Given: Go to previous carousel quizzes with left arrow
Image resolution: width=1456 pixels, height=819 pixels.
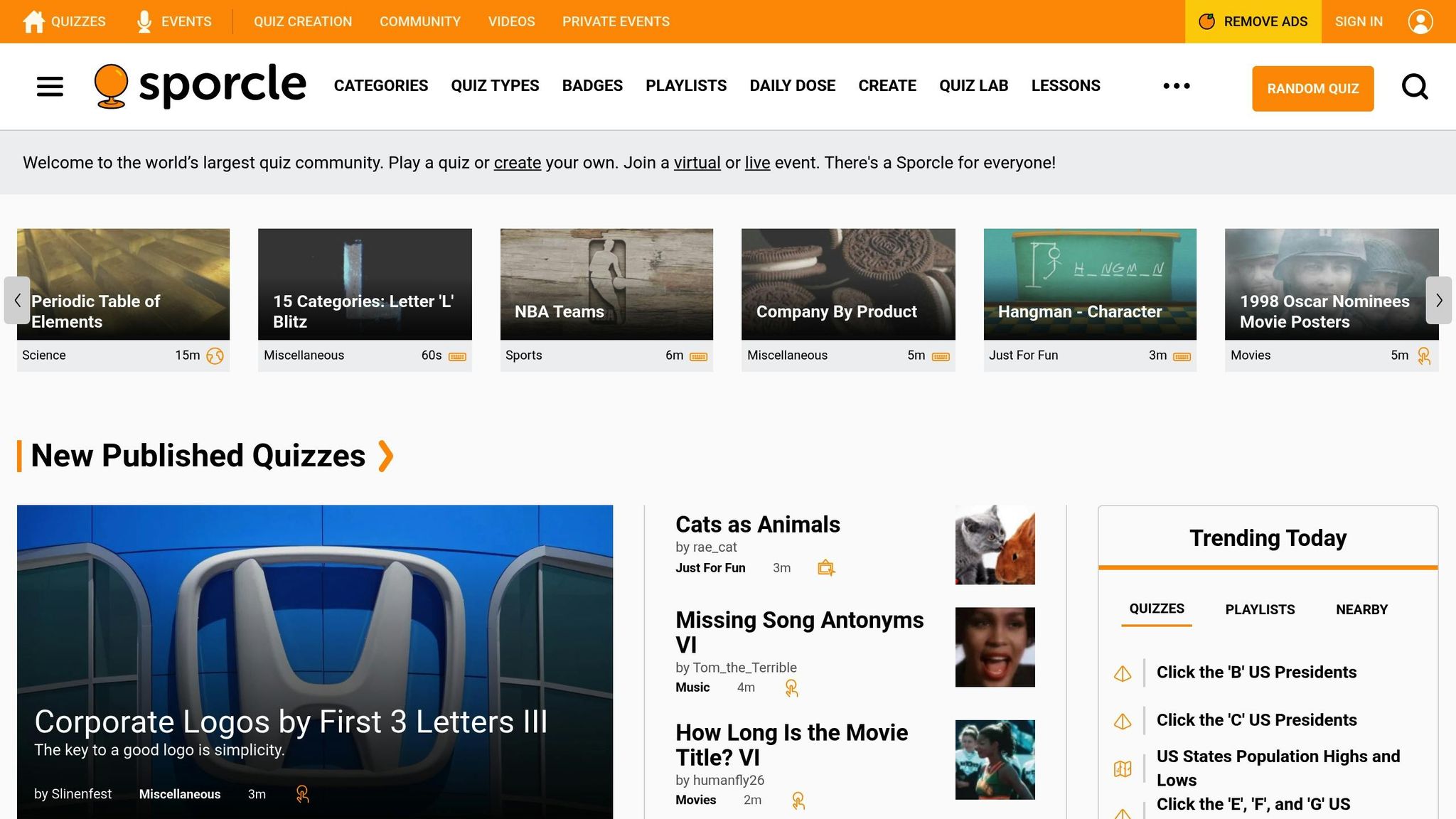Looking at the screenshot, I should coord(17,300).
